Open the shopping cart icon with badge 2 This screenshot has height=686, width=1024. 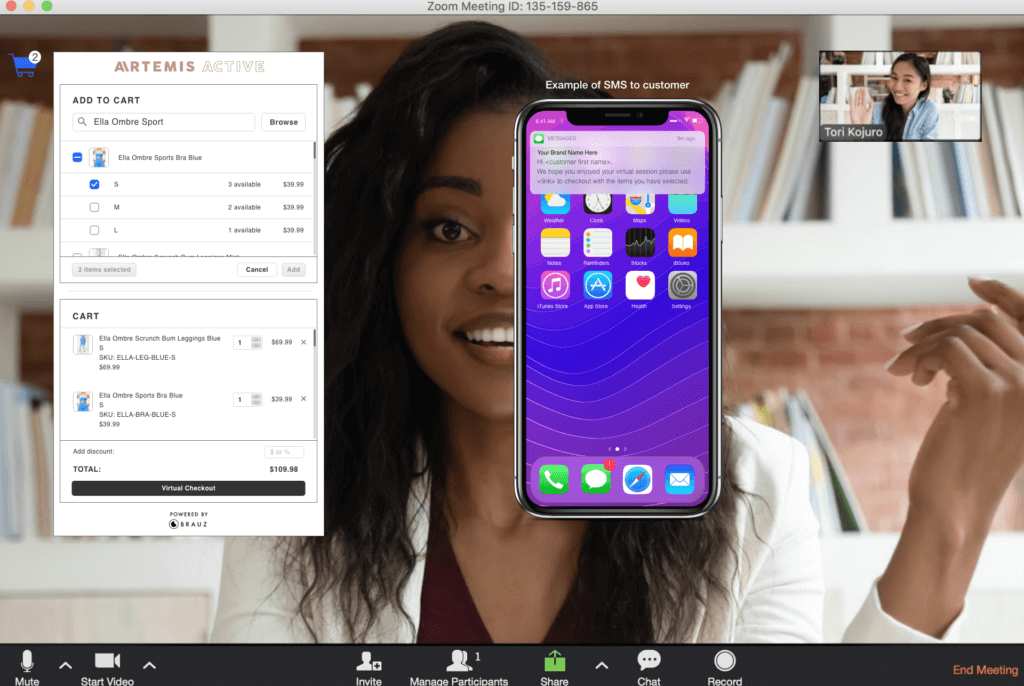pyautogui.click(x=25, y=65)
